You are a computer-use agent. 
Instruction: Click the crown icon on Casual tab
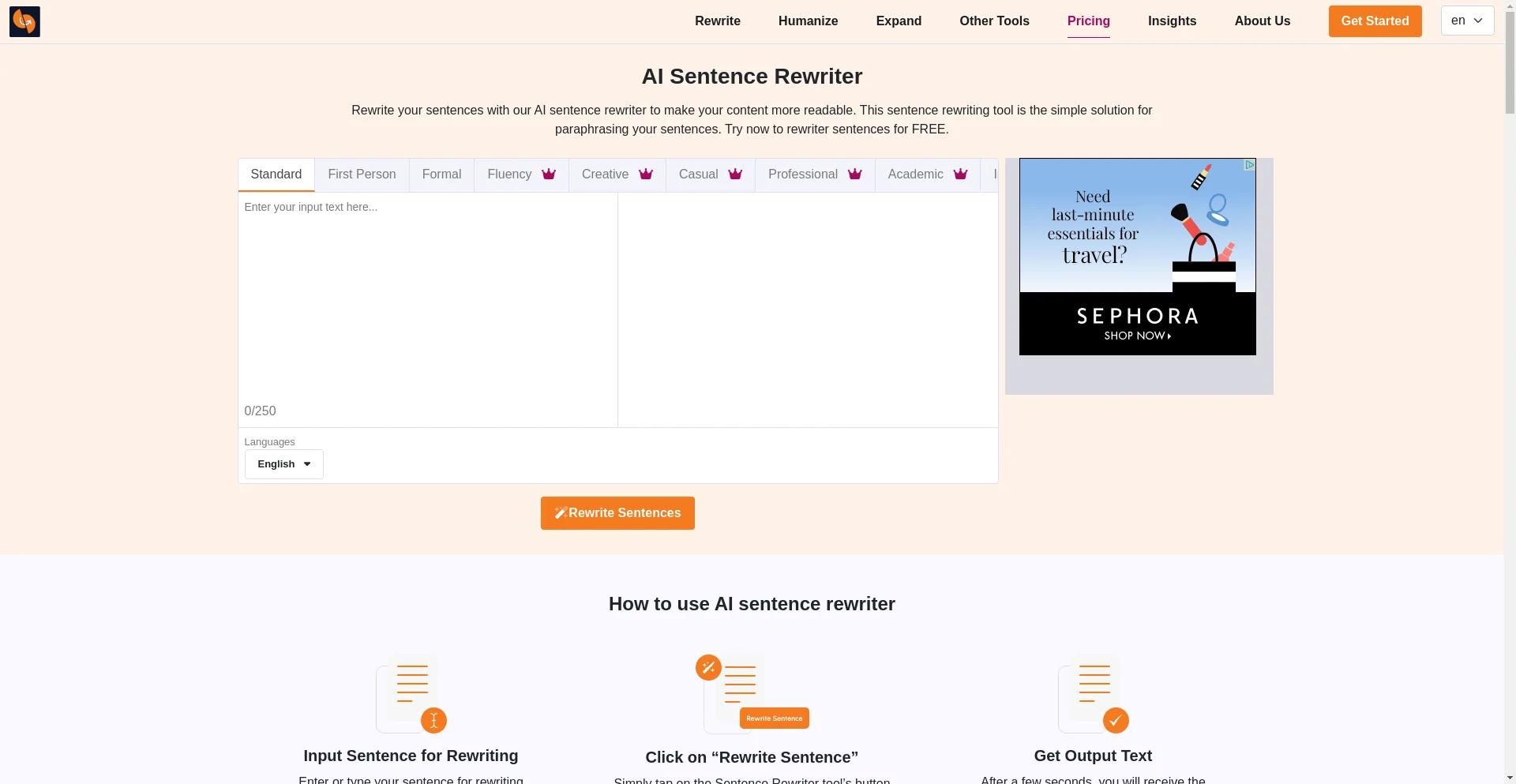click(x=735, y=174)
